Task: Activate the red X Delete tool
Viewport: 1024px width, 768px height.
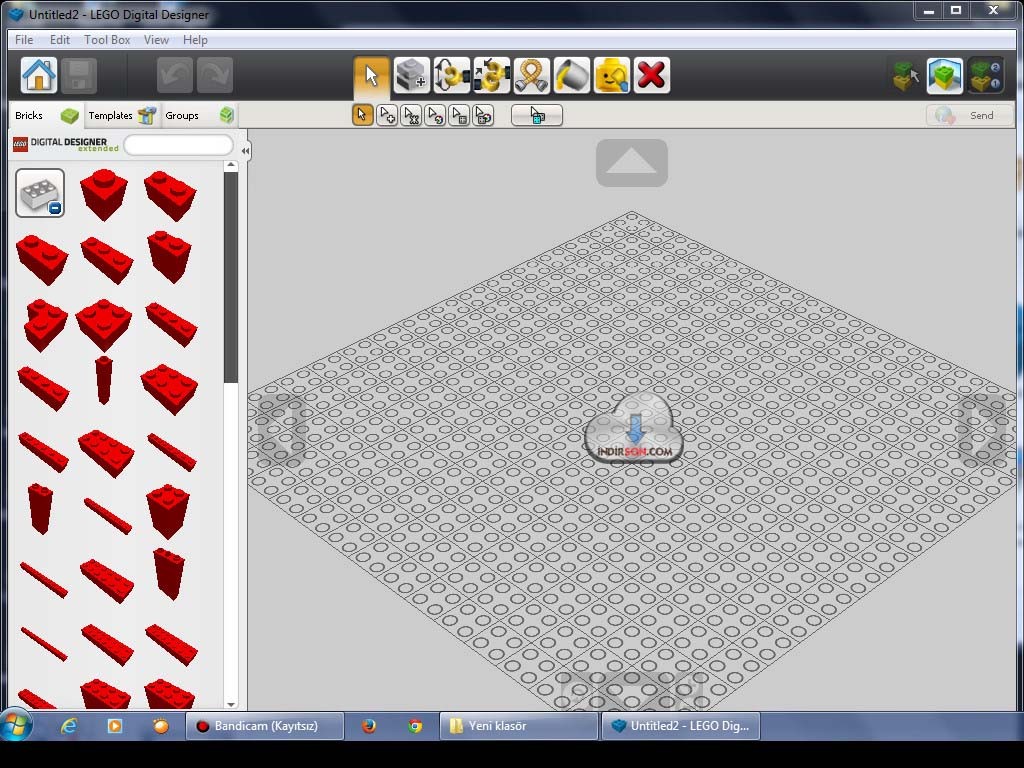Action: 652,76
